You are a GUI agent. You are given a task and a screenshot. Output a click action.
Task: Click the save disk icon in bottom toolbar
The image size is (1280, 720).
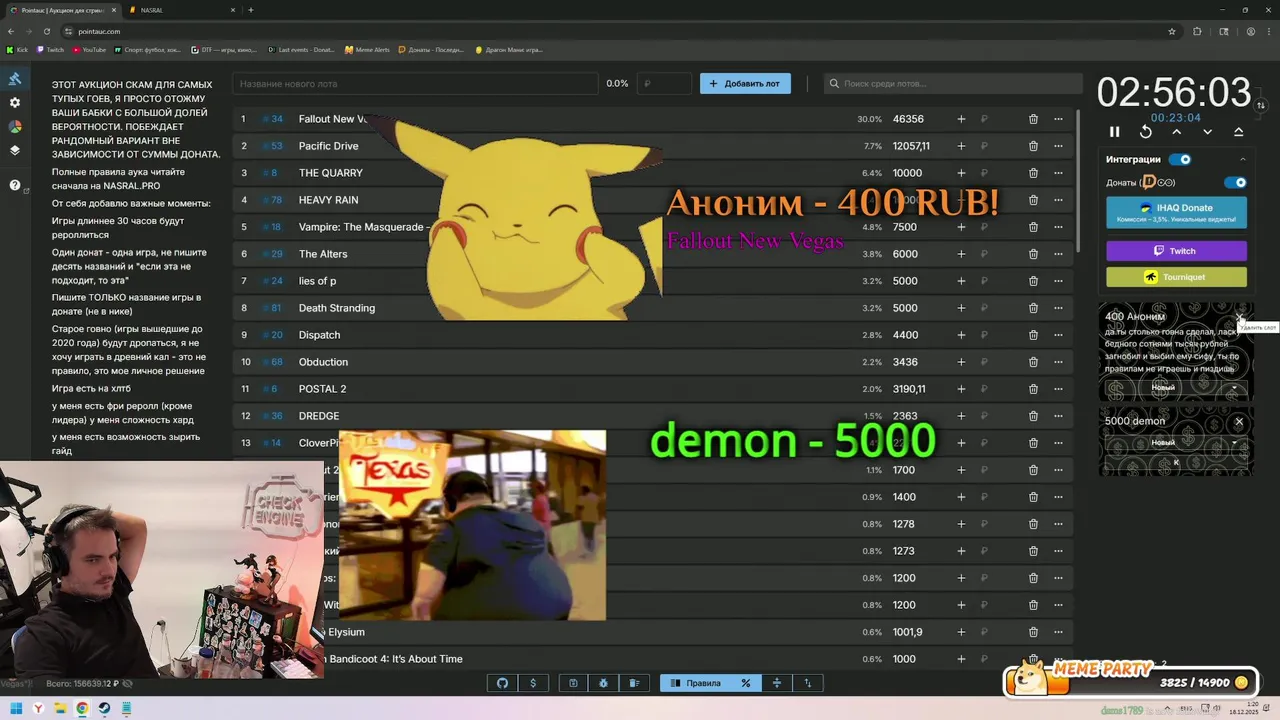[x=573, y=683]
